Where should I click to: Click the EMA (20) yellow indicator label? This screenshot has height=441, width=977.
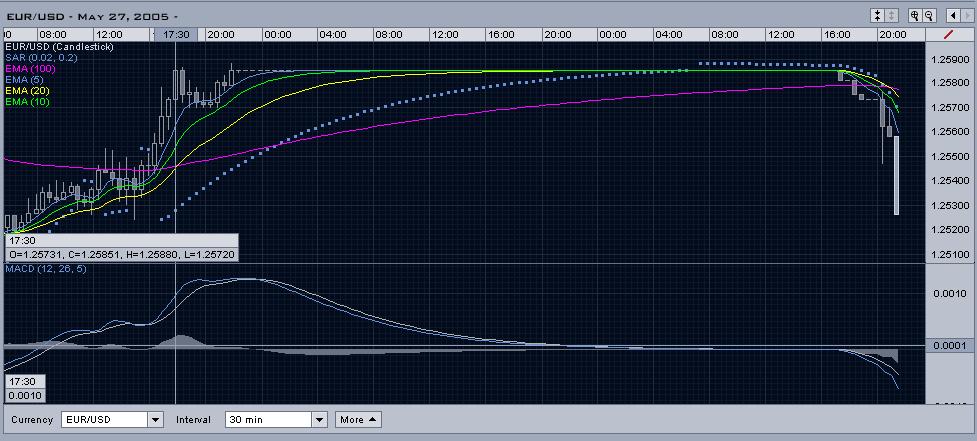[27, 90]
